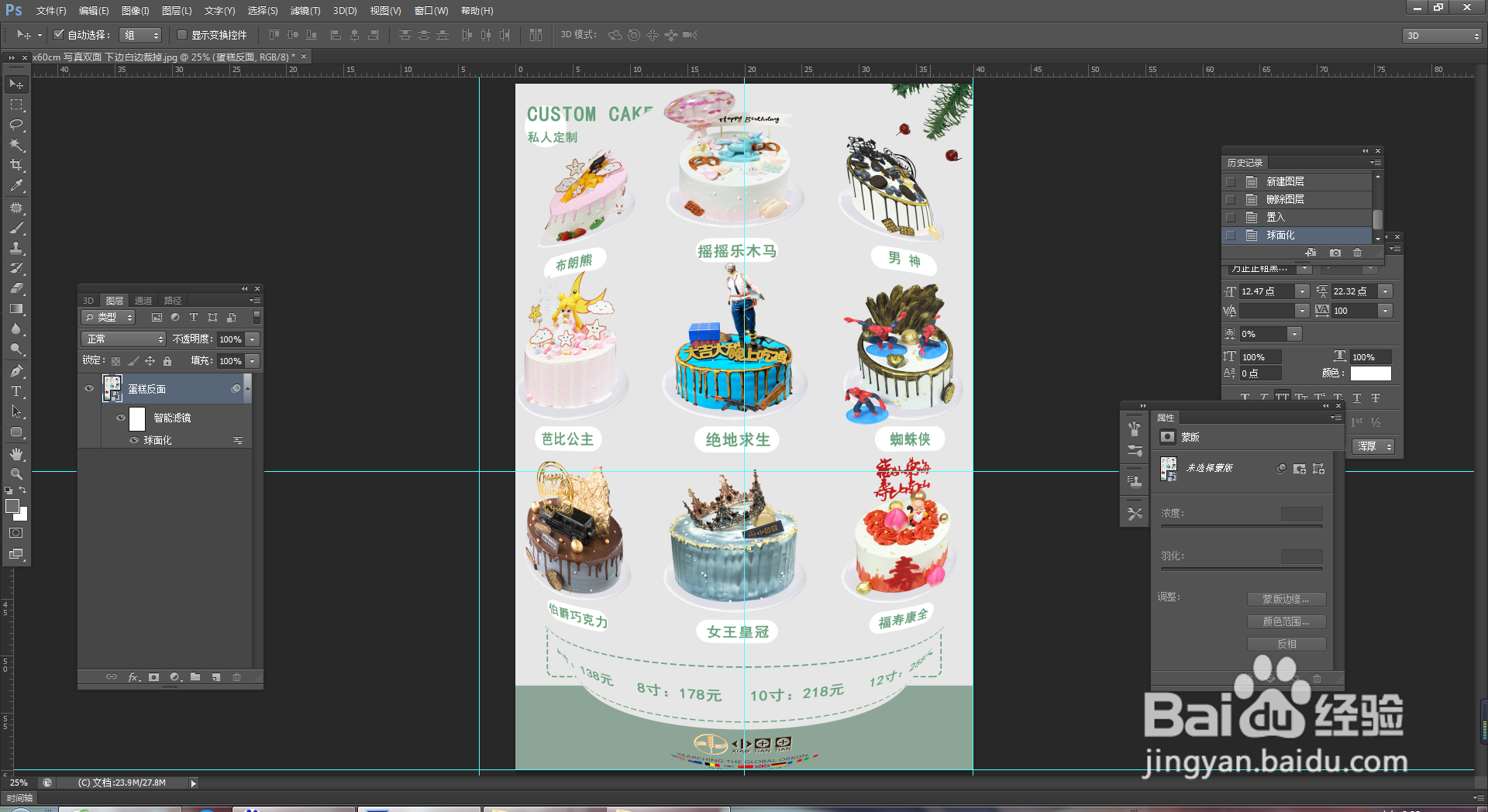Screen dimensions: 1488x812
Task: Switch to the 路径 paths tab
Action: pyautogui.click(x=173, y=301)
